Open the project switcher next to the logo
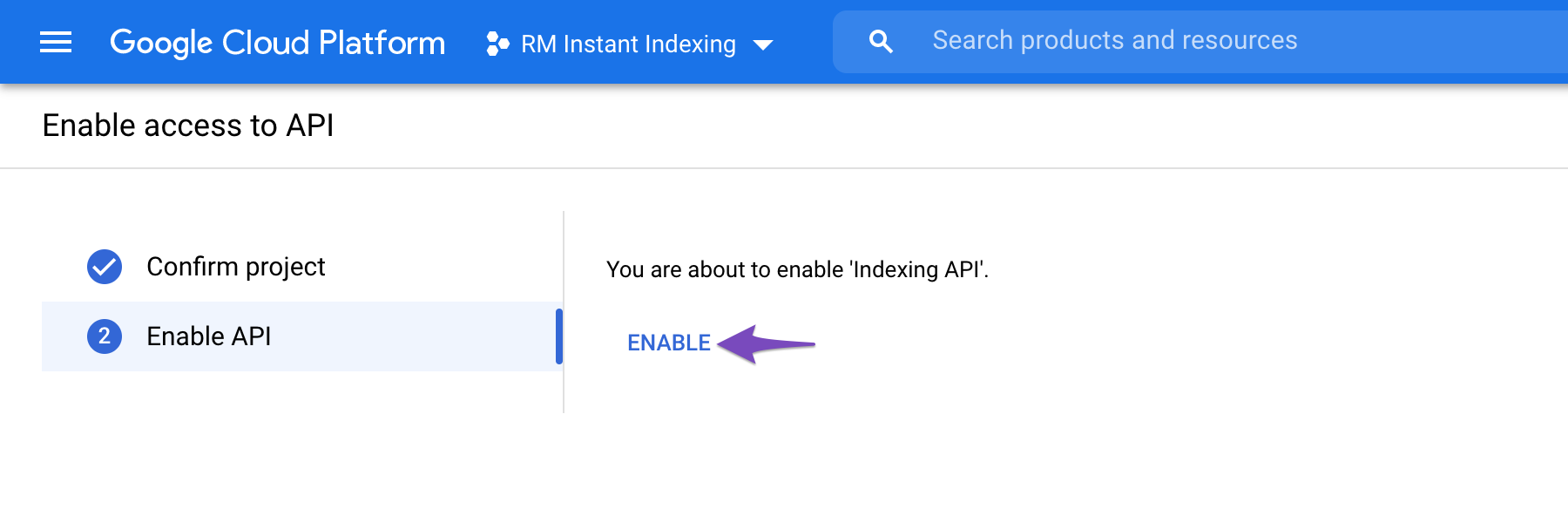1568x523 pixels. coord(627,43)
